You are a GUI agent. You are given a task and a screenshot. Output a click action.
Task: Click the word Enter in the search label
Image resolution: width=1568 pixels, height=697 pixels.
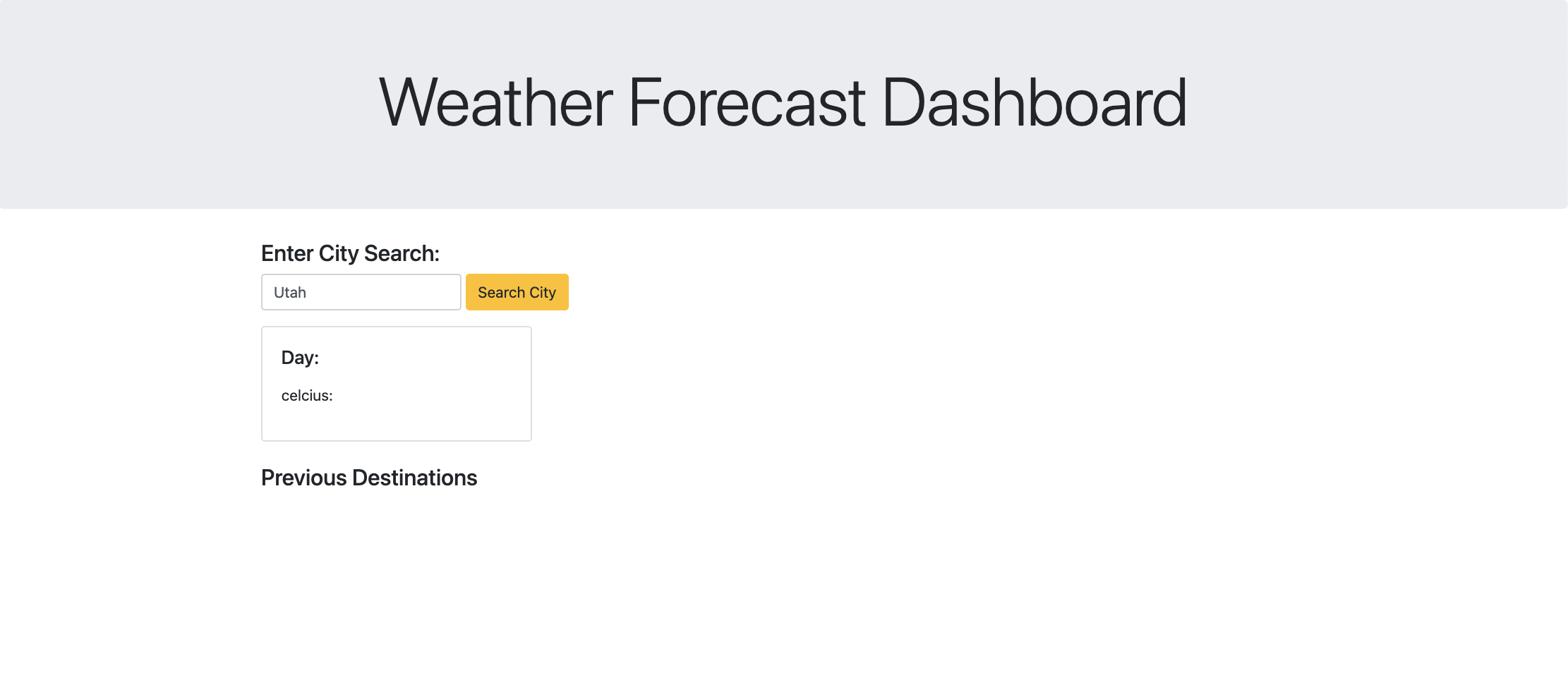point(287,253)
